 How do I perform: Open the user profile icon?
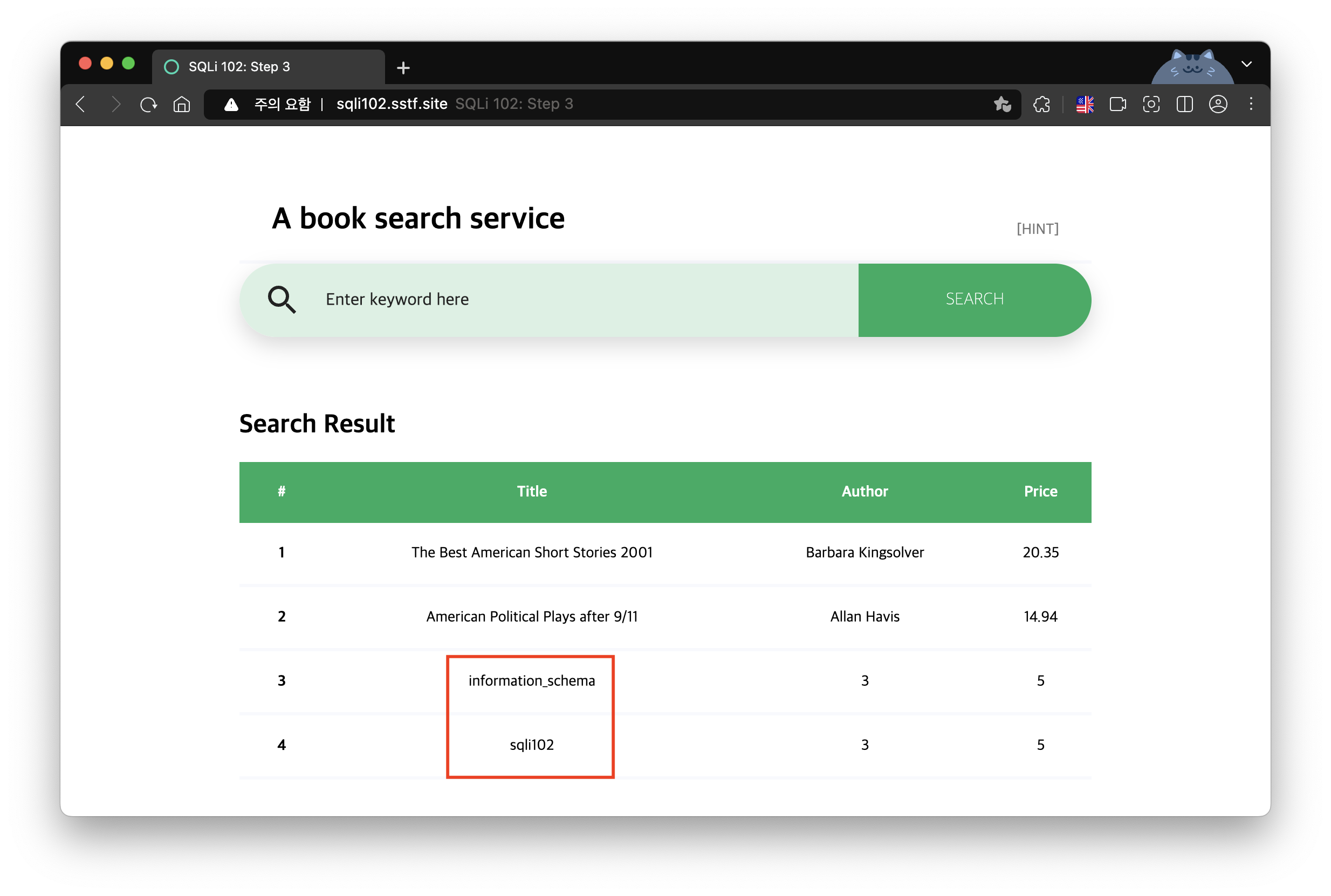point(1218,104)
